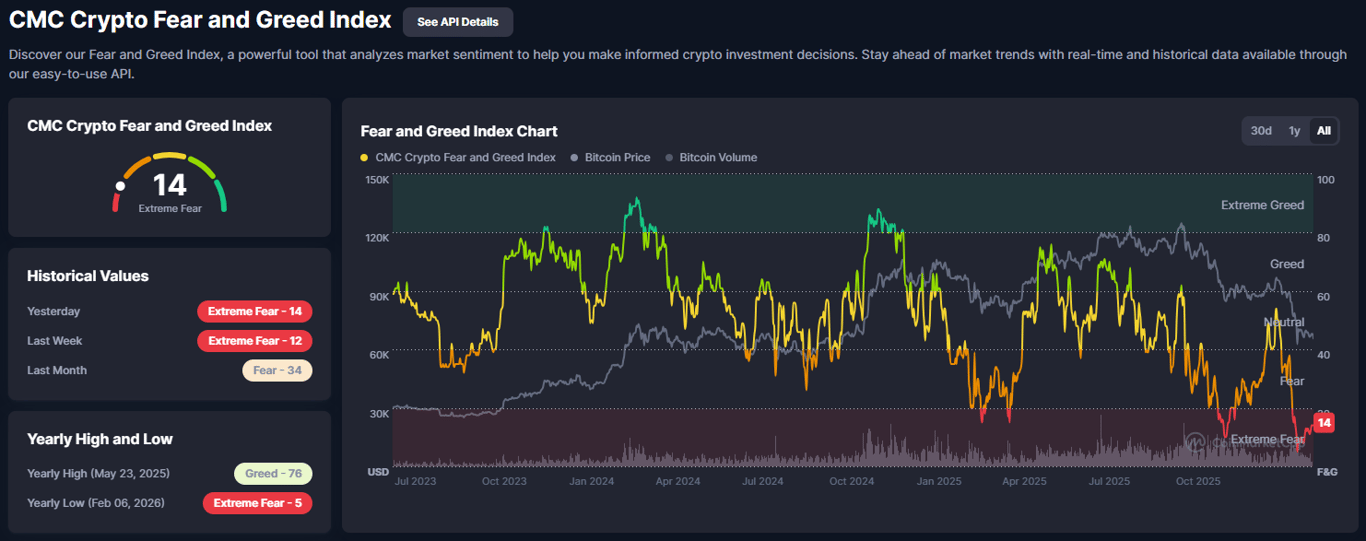Select the All time range tab
The width and height of the screenshot is (1366, 541).
(x=1324, y=131)
